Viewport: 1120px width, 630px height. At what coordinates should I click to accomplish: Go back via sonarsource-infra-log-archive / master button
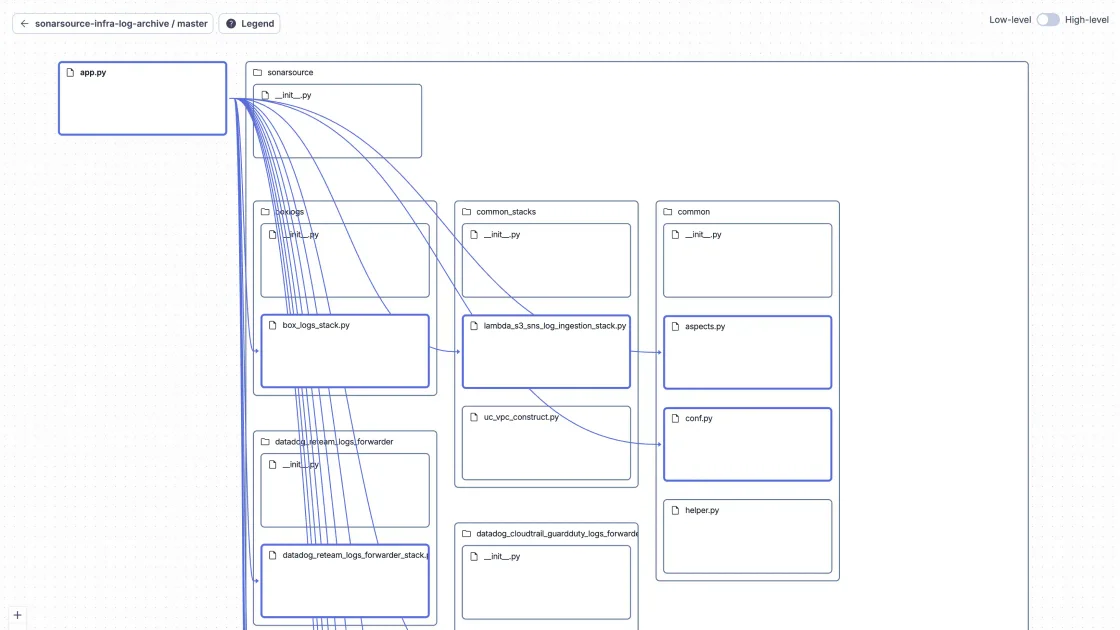click(x=113, y=24)
